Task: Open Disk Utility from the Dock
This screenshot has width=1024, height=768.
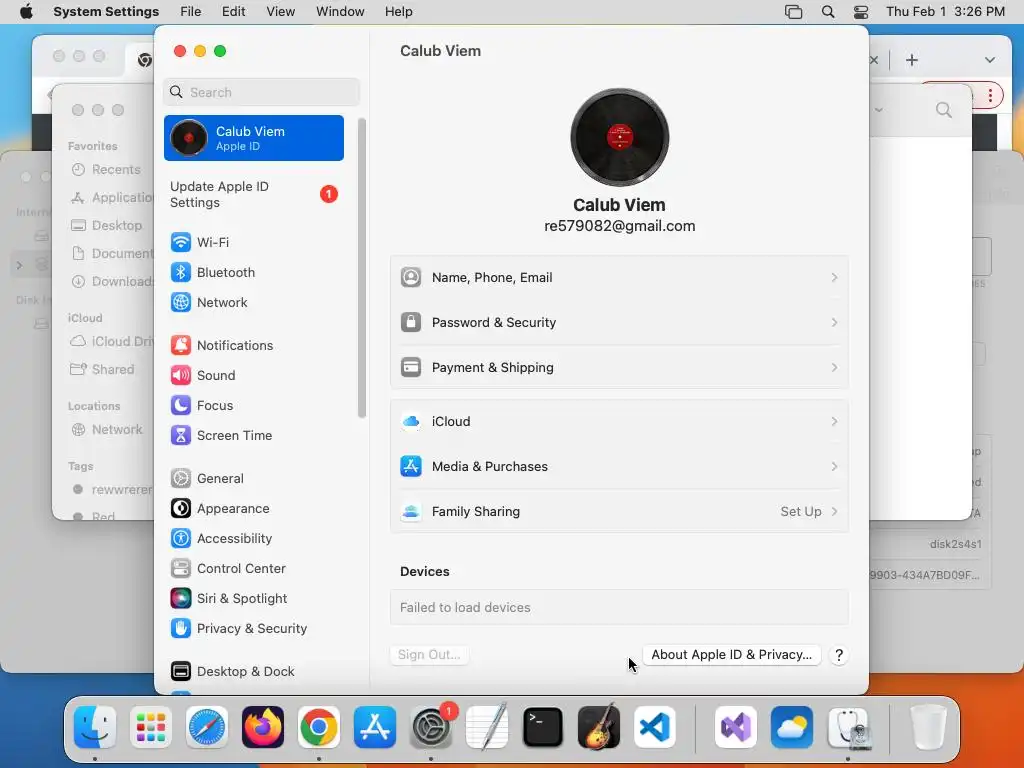Action: pyautogui.click(x=848, y=727)
